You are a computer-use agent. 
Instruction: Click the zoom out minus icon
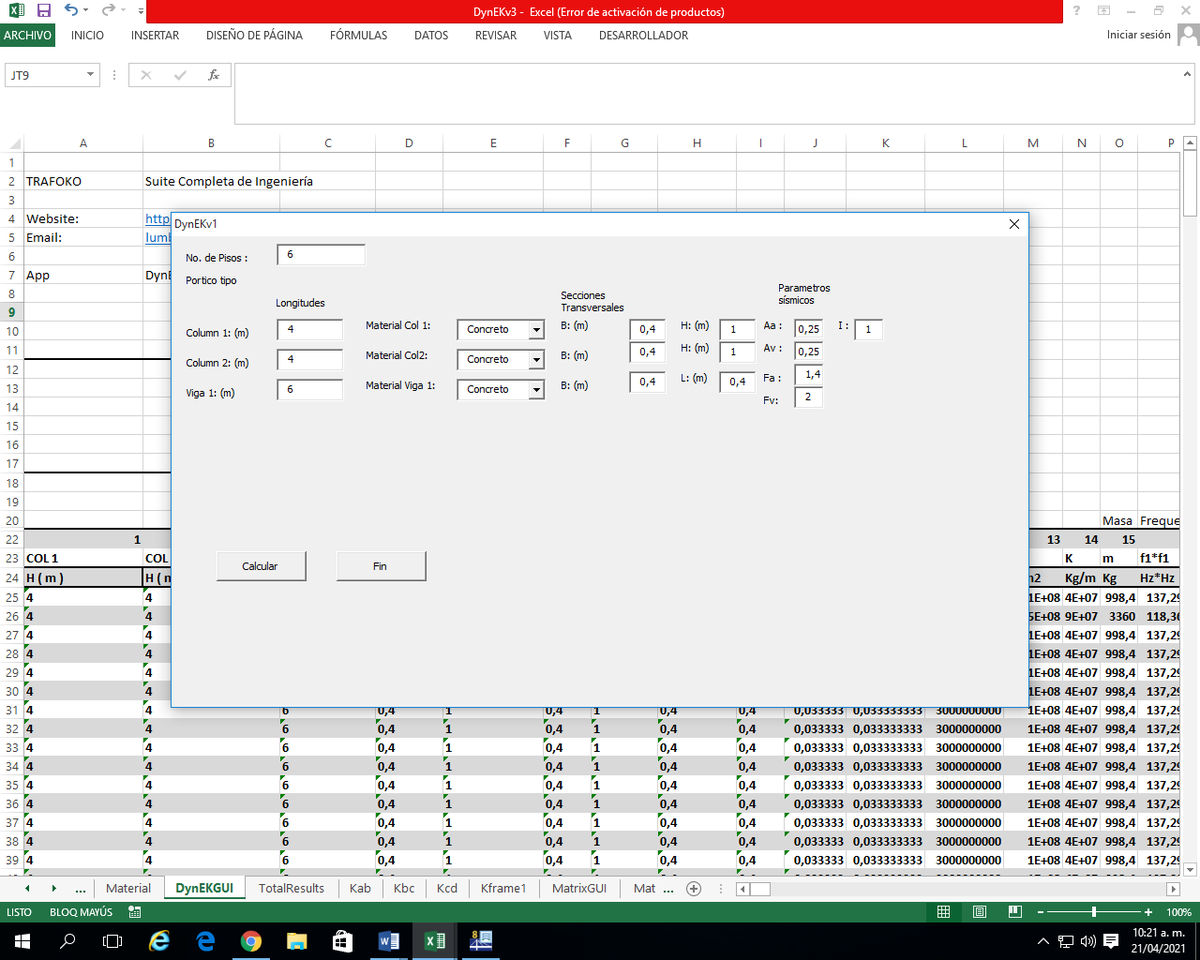coord(1041,912)
